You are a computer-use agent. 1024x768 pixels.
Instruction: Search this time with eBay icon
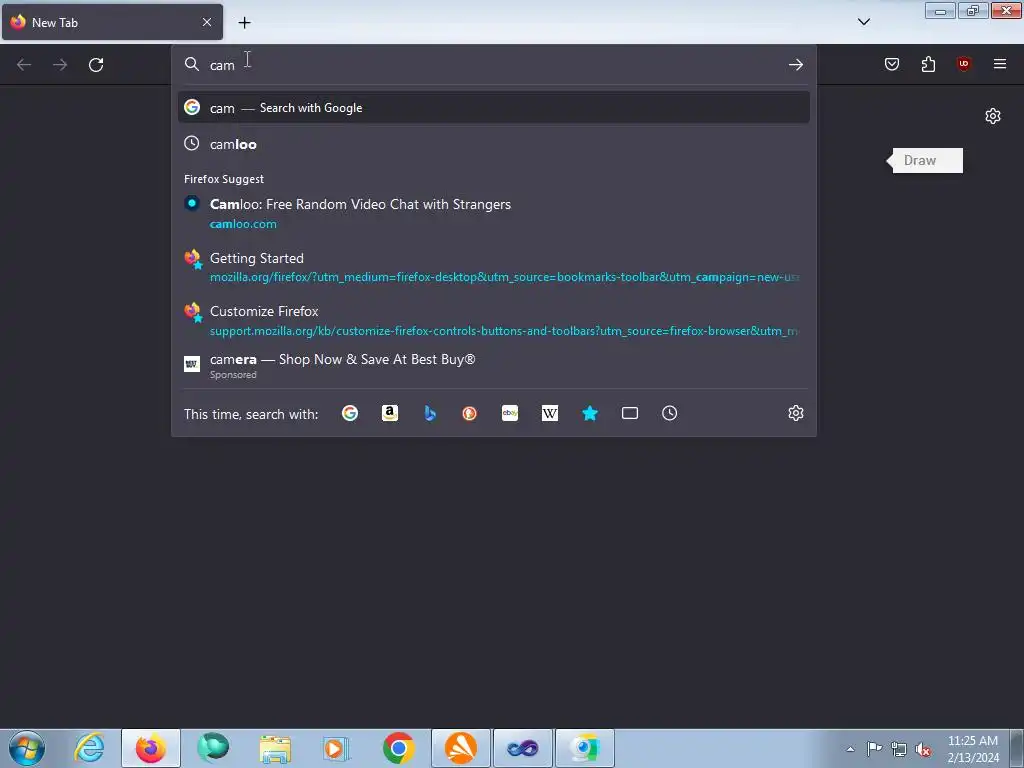[510, 413]
